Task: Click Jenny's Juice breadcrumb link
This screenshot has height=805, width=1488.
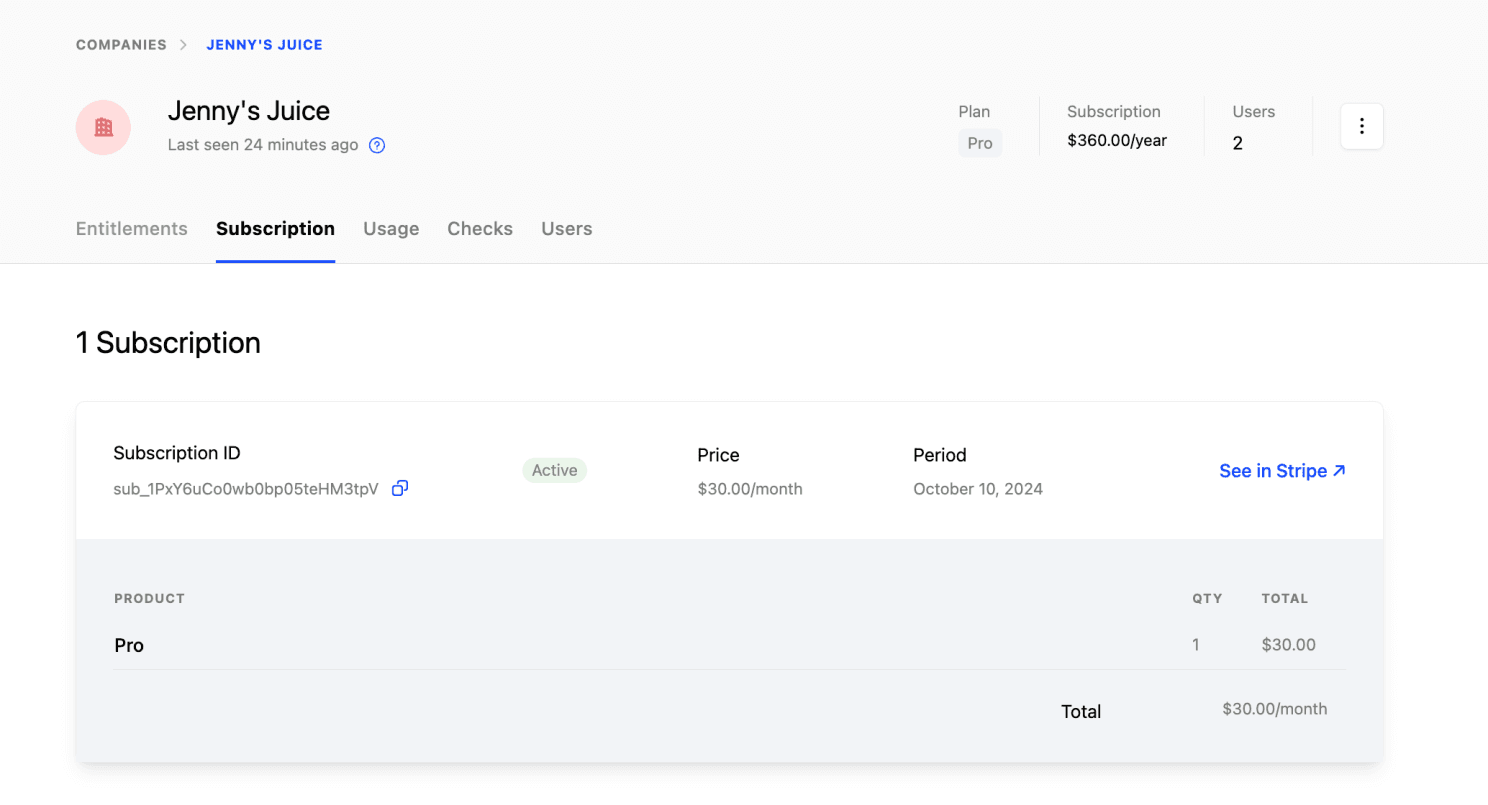Action: tap(264, 45)
